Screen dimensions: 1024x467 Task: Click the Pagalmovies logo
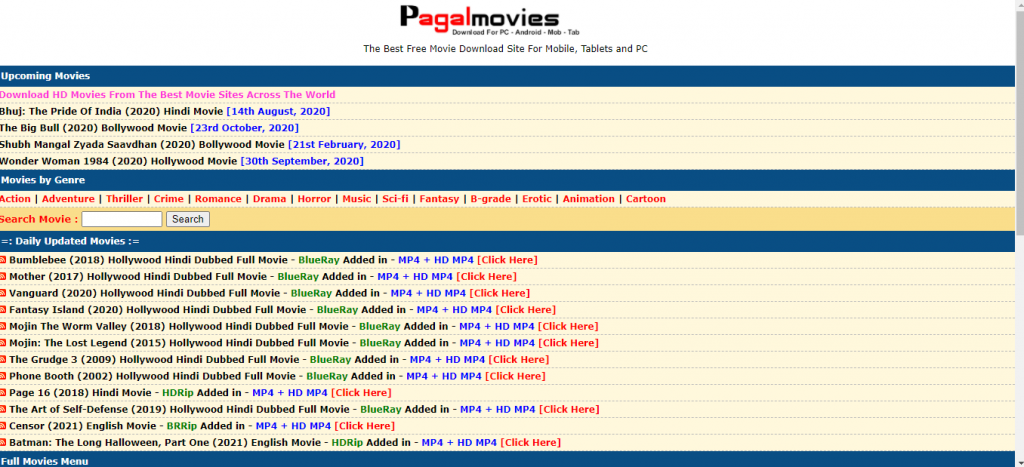point(489,20)
